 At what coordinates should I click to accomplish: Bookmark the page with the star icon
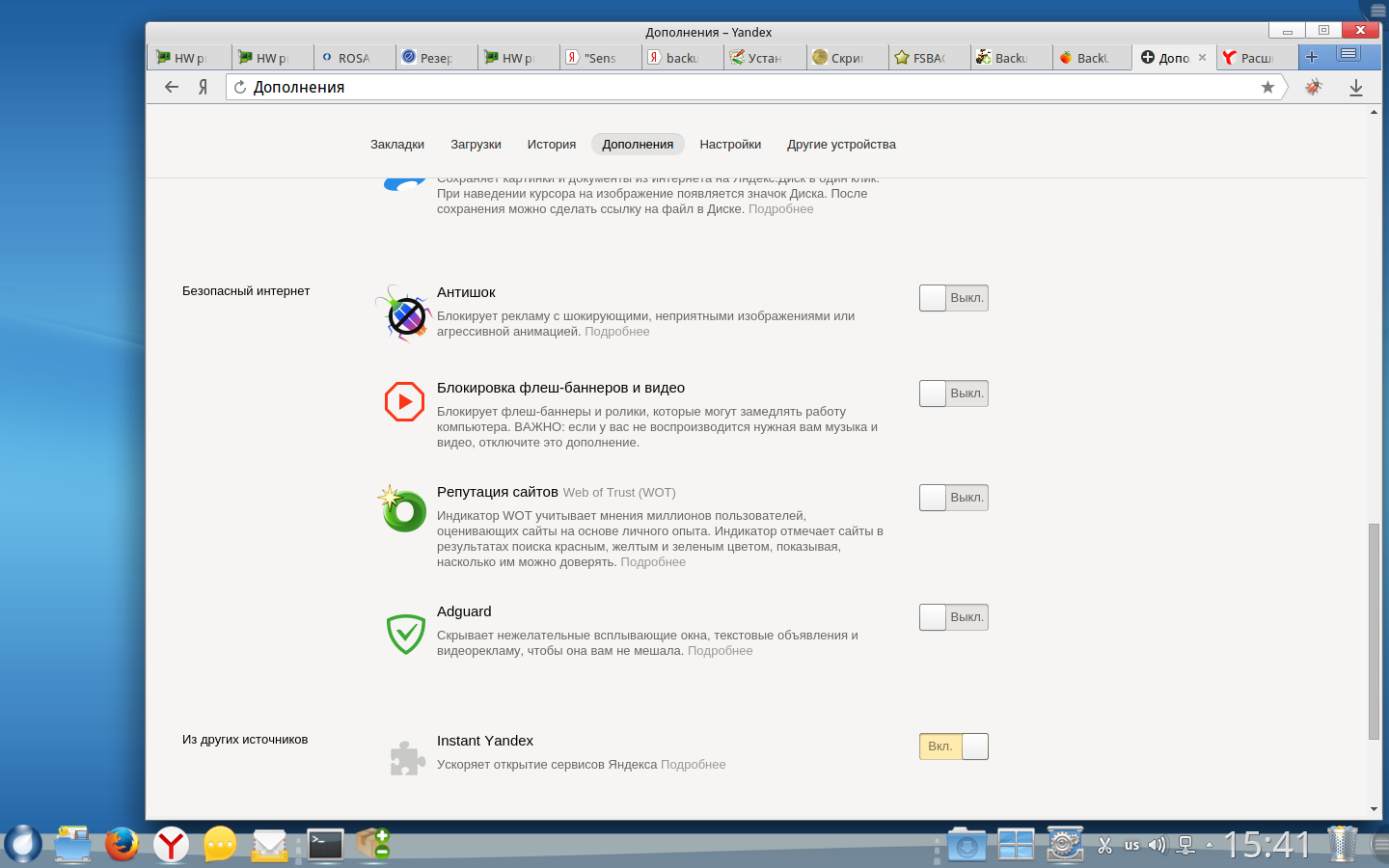coord(1267,87)
